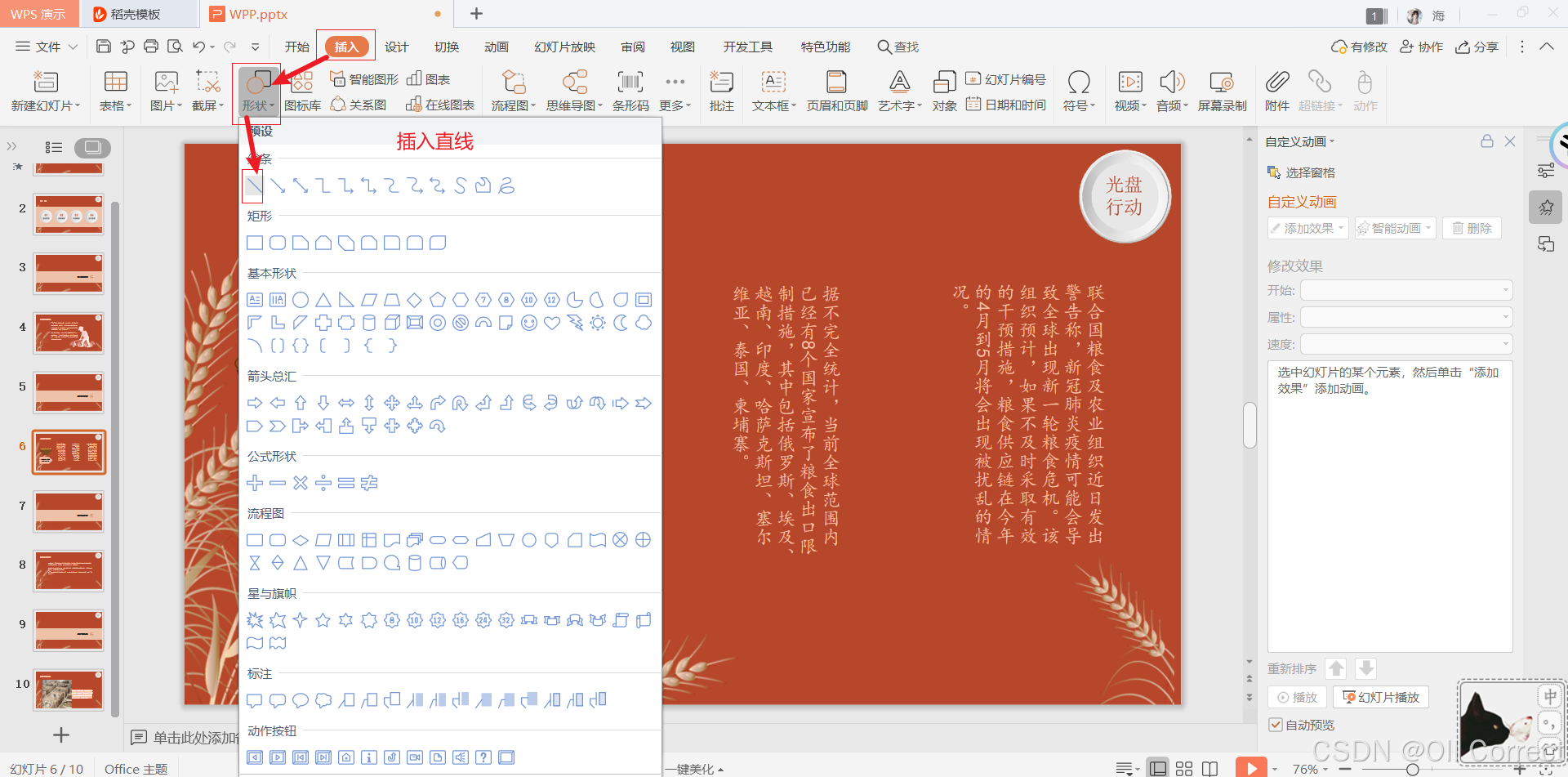Start 屏幕录制 screen recording
This screenshot has width=1568, height=777.
coord(1222,90)
